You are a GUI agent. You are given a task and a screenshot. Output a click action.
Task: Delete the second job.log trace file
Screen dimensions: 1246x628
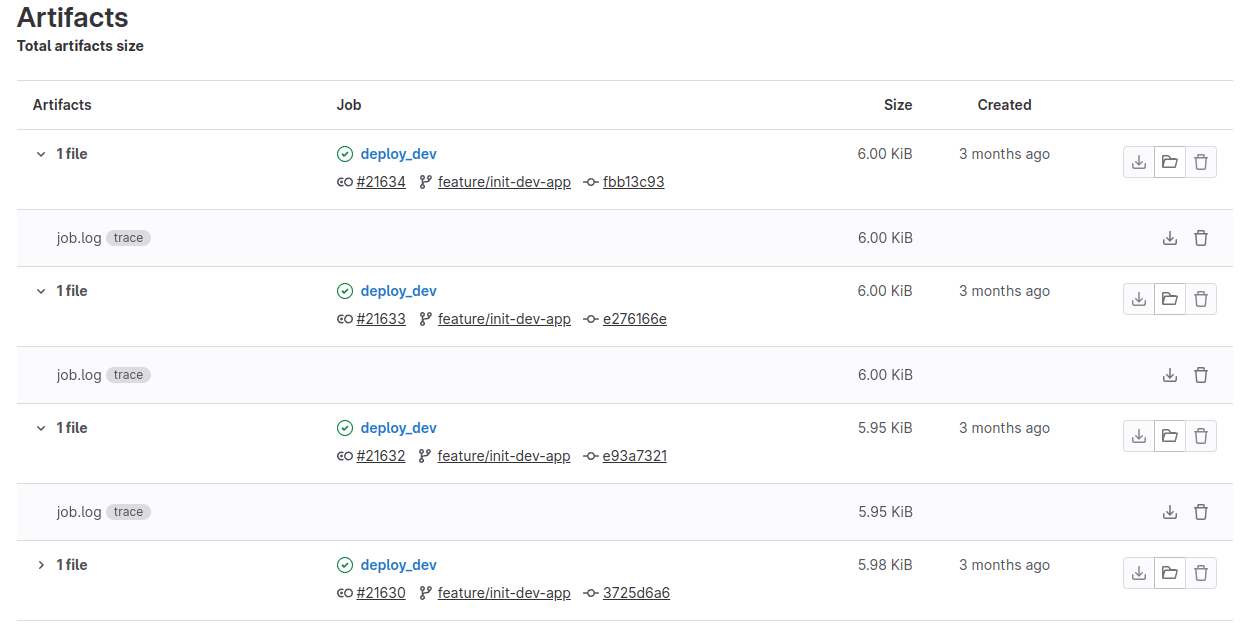(x=1201, y=375)
